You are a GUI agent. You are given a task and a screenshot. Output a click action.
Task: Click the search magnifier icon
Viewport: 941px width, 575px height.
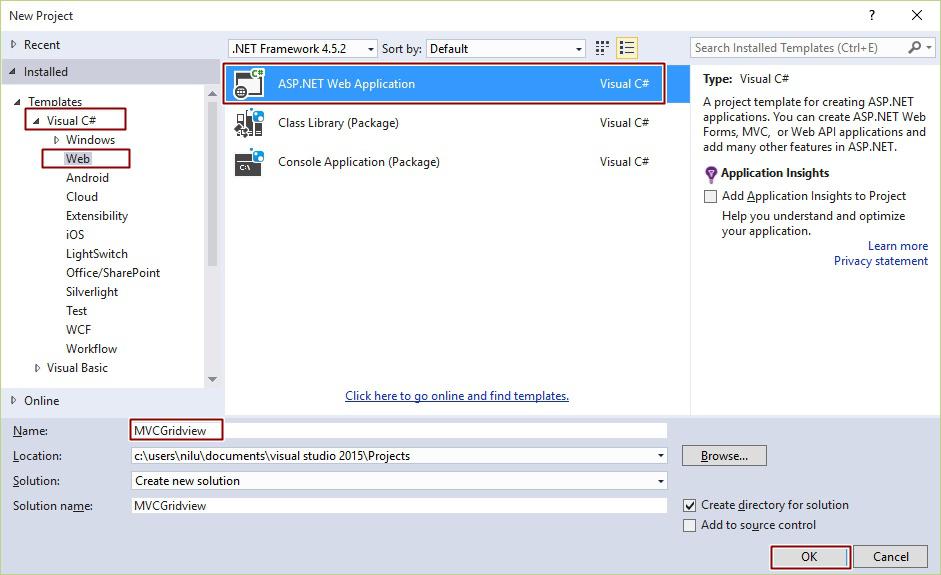[x=915, y=47]
